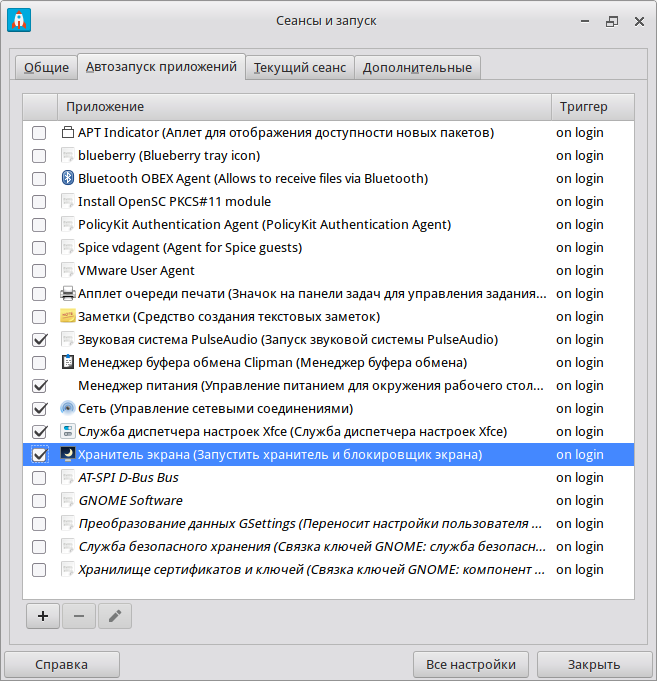Uncheck the PulseAudio sound system checkbox
The height and width of the screenshot is (681, 657).
(x=40, y=340)
